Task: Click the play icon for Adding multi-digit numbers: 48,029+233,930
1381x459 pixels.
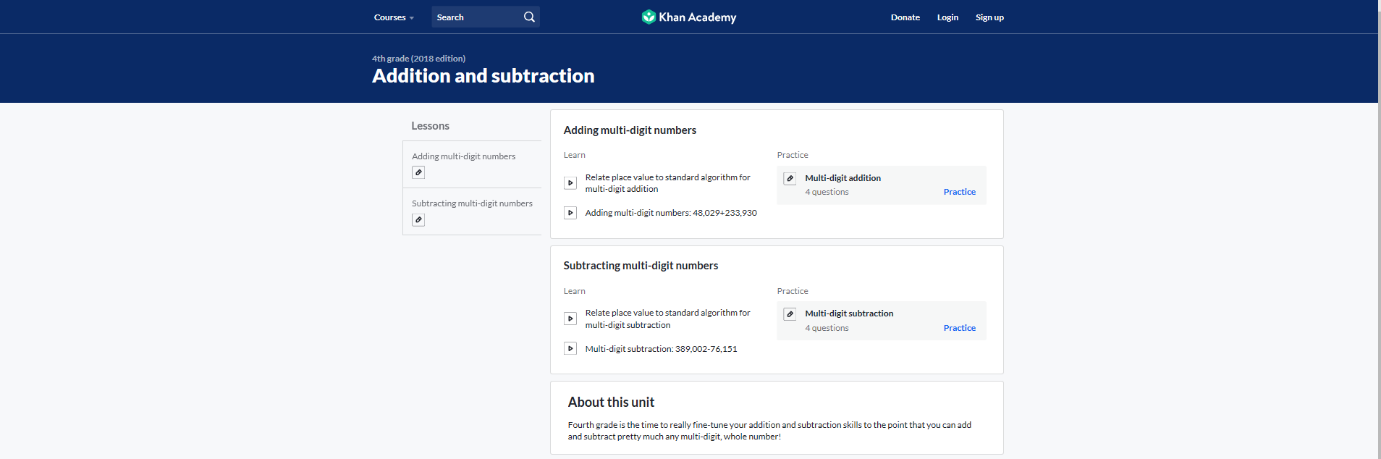Action: pyautogui.click(x=570, y=213)
